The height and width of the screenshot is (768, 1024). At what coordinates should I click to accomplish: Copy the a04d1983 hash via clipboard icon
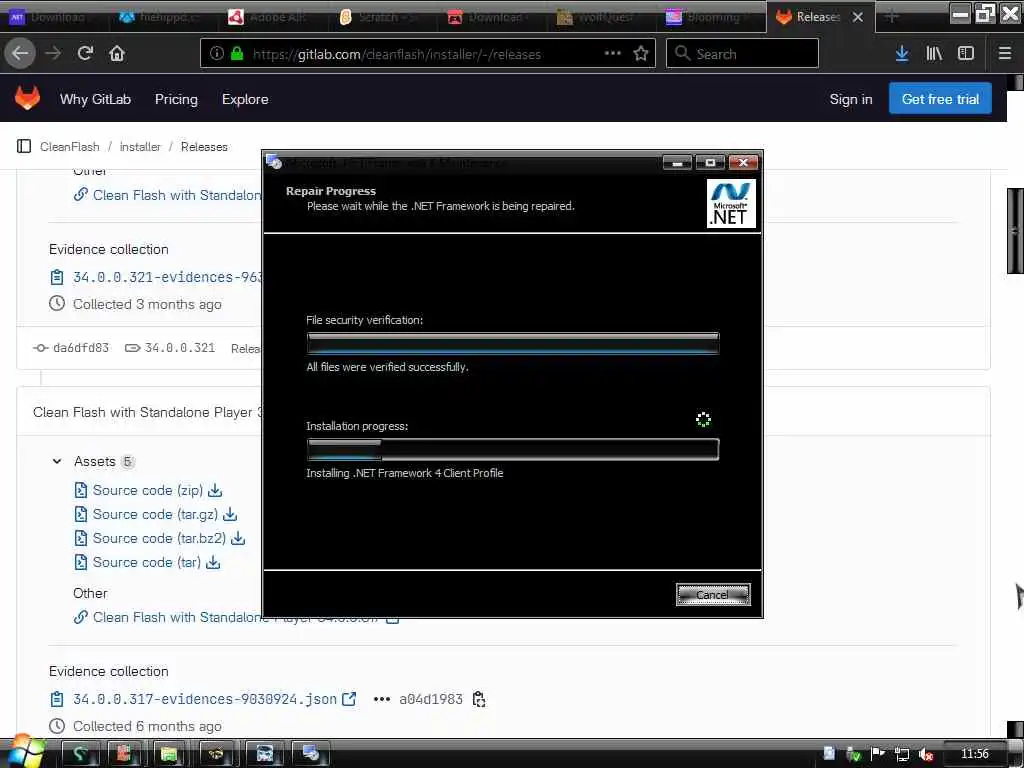(479, 699)
